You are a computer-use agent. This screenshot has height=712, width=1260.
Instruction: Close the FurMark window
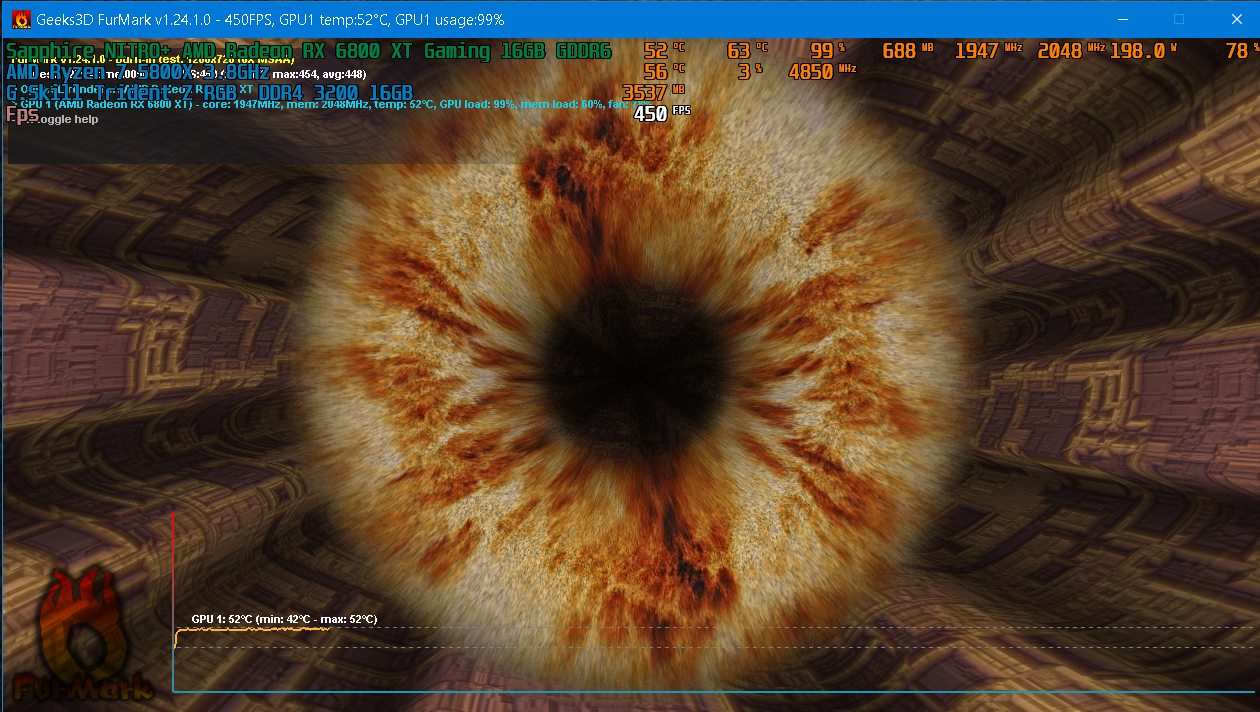click(1236, 19)
